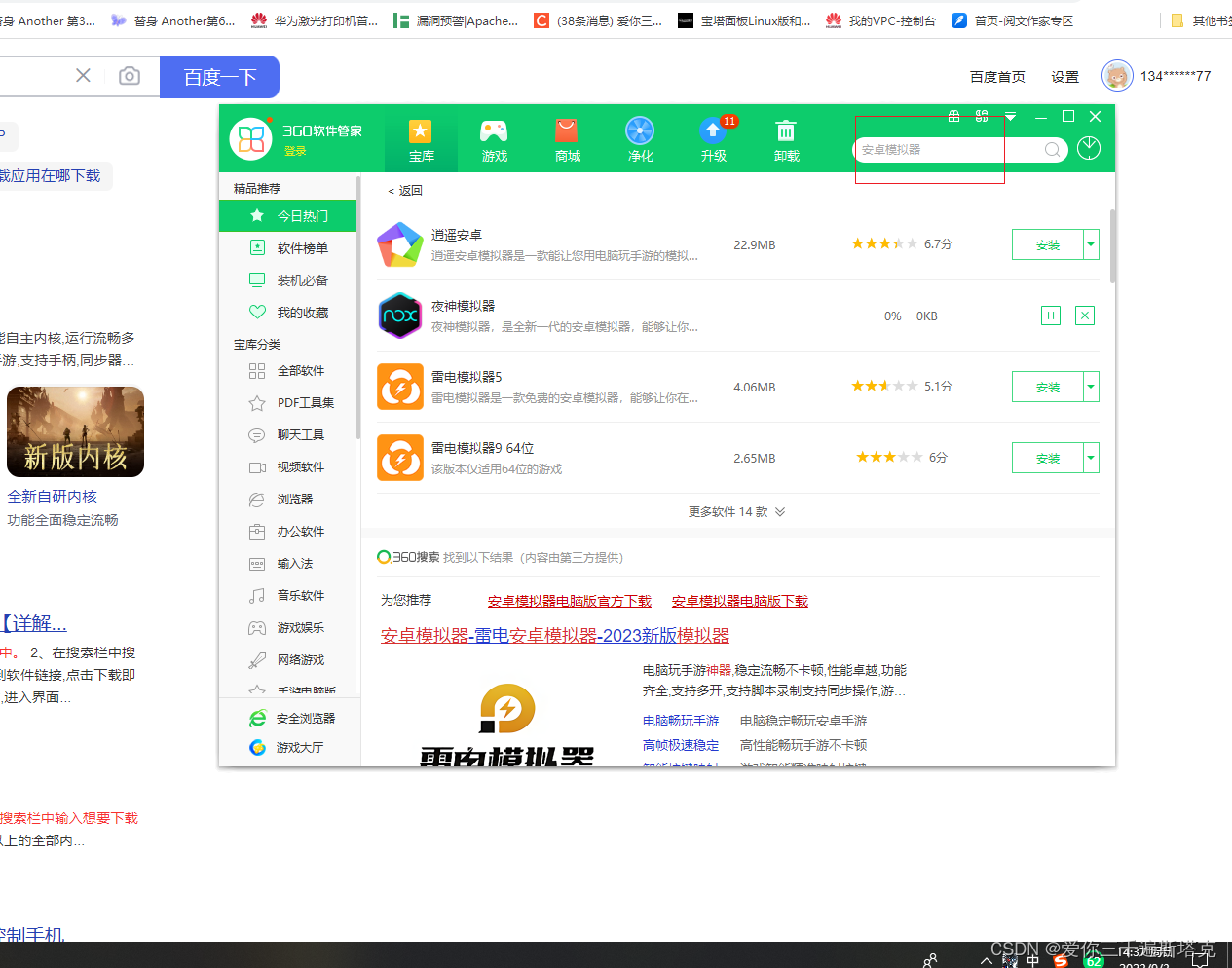This screenshot has height=968, width=1232.
Task: Click 登录 under the 360软件管家 title
Action: [295, 151]
